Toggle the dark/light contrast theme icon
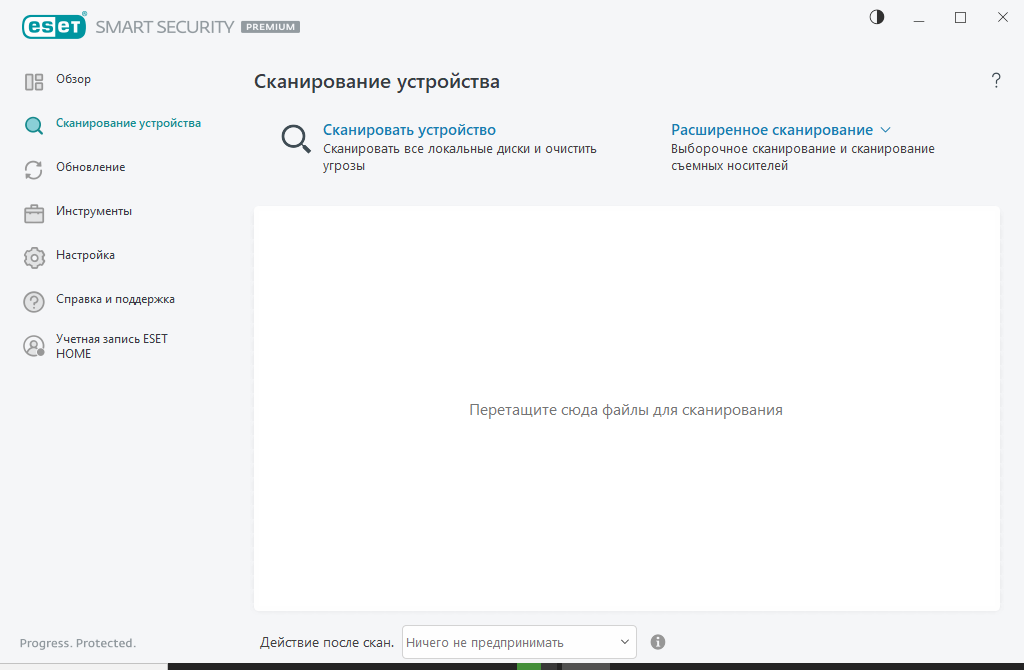1024x670 pixels. (876, 17)
